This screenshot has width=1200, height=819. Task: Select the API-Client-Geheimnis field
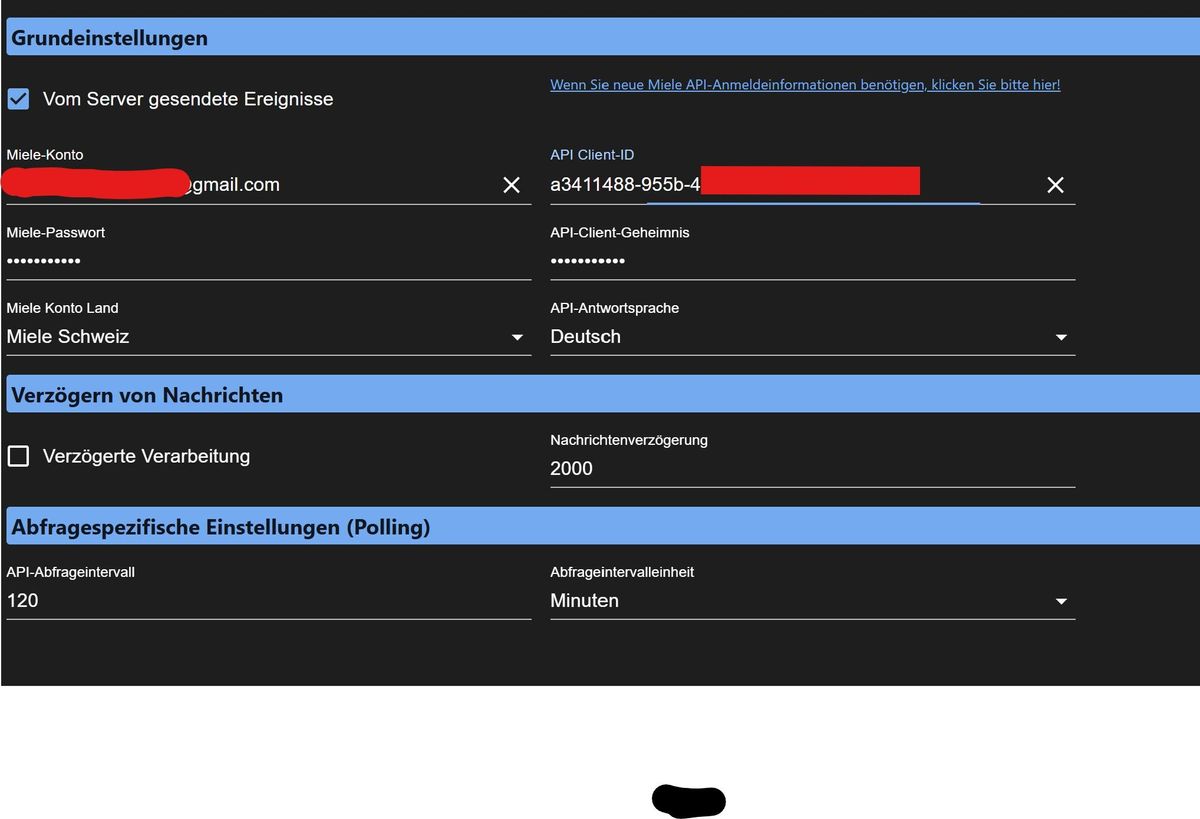pos(812,261)
